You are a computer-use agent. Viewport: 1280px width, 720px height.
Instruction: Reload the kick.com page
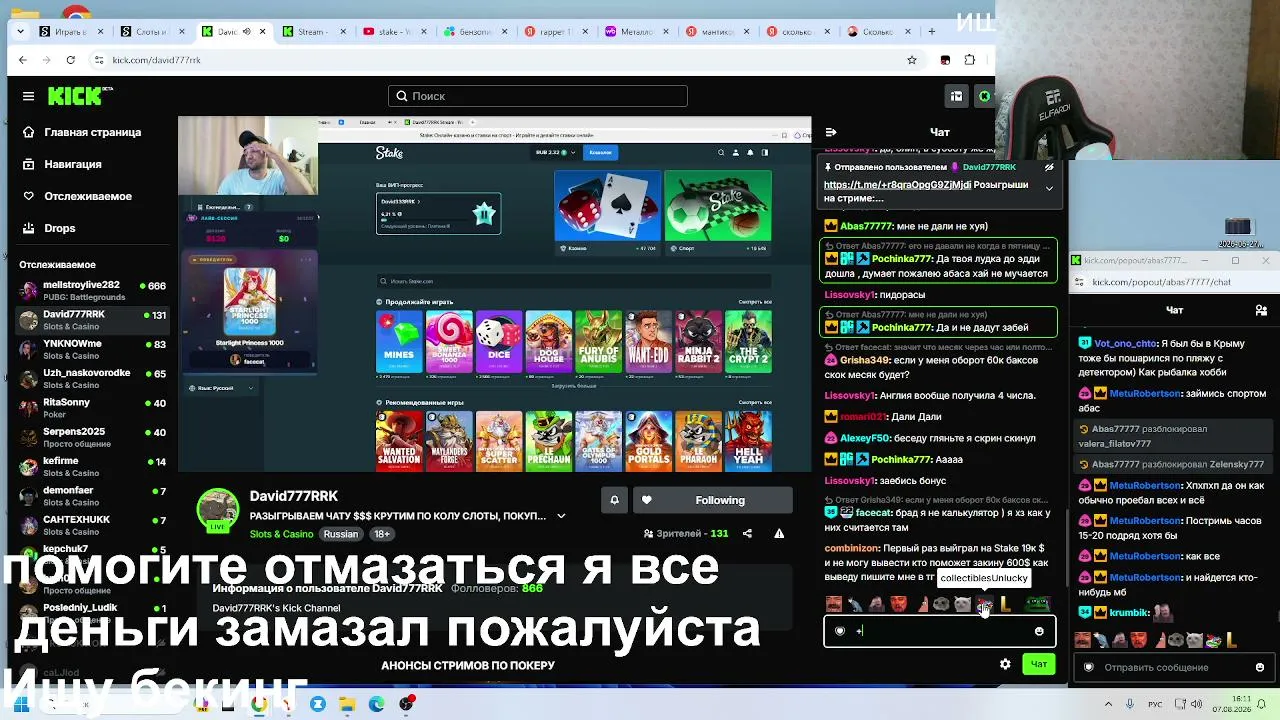pos(70,60)
